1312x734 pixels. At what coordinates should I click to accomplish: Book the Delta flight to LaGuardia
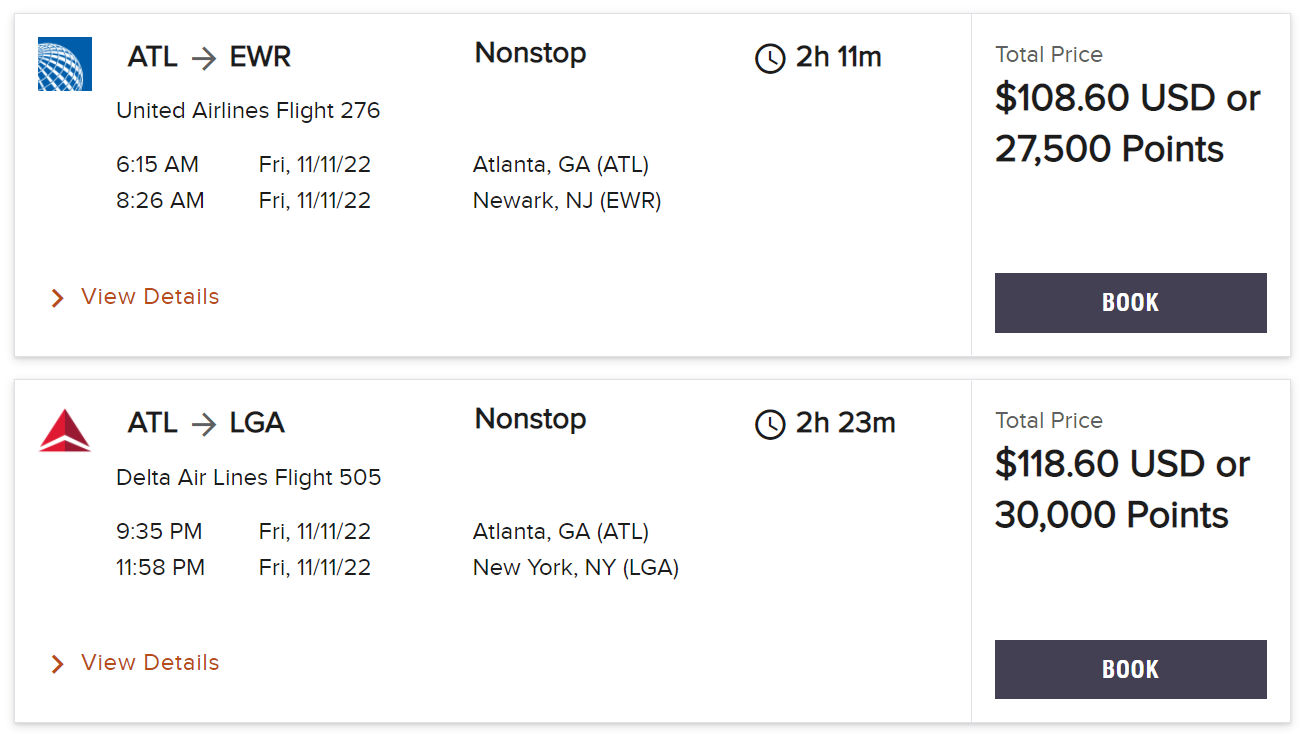[x=1130, y=669]
